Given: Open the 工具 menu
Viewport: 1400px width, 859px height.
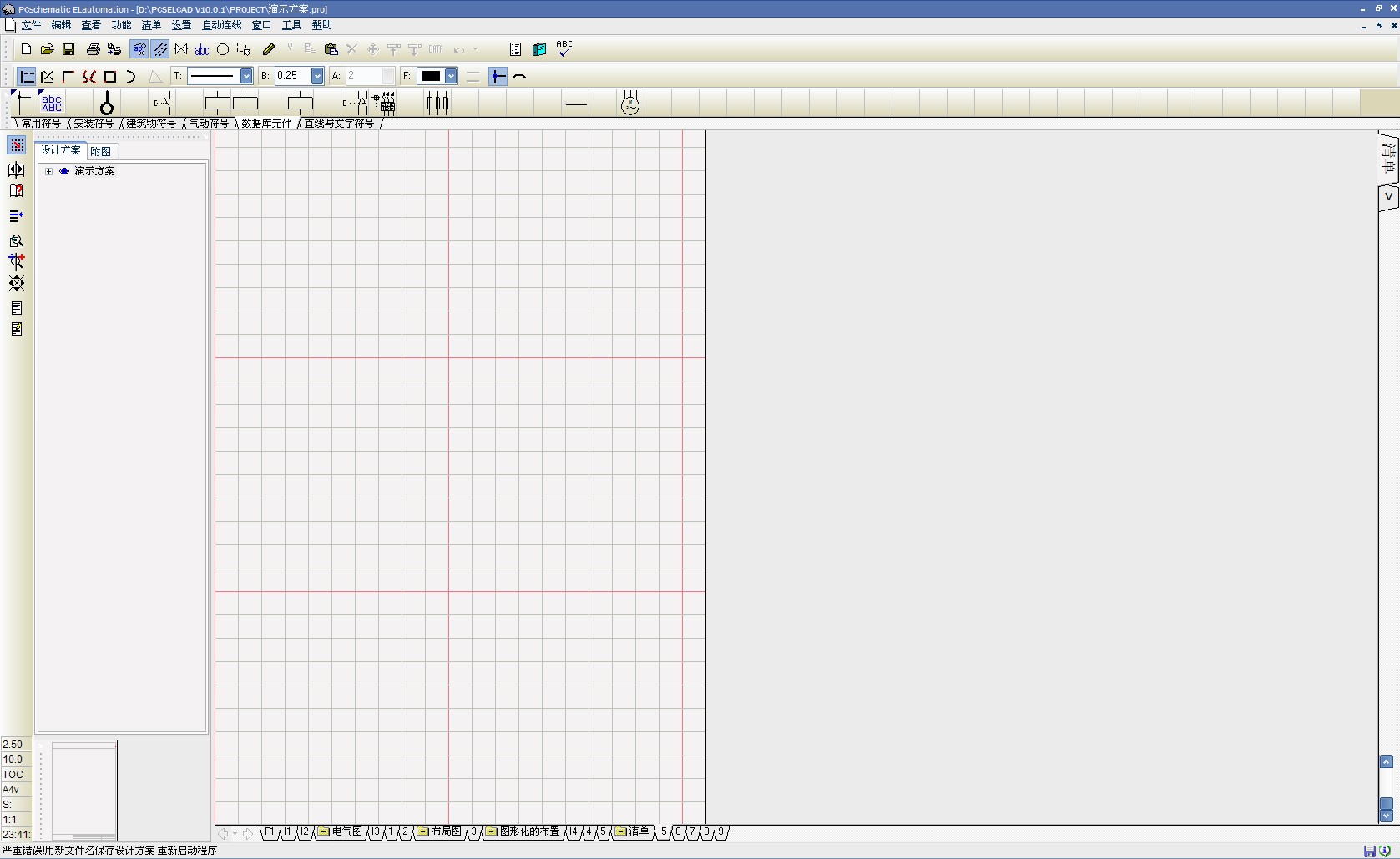Looking at the screenshot, I should point(291,25).
